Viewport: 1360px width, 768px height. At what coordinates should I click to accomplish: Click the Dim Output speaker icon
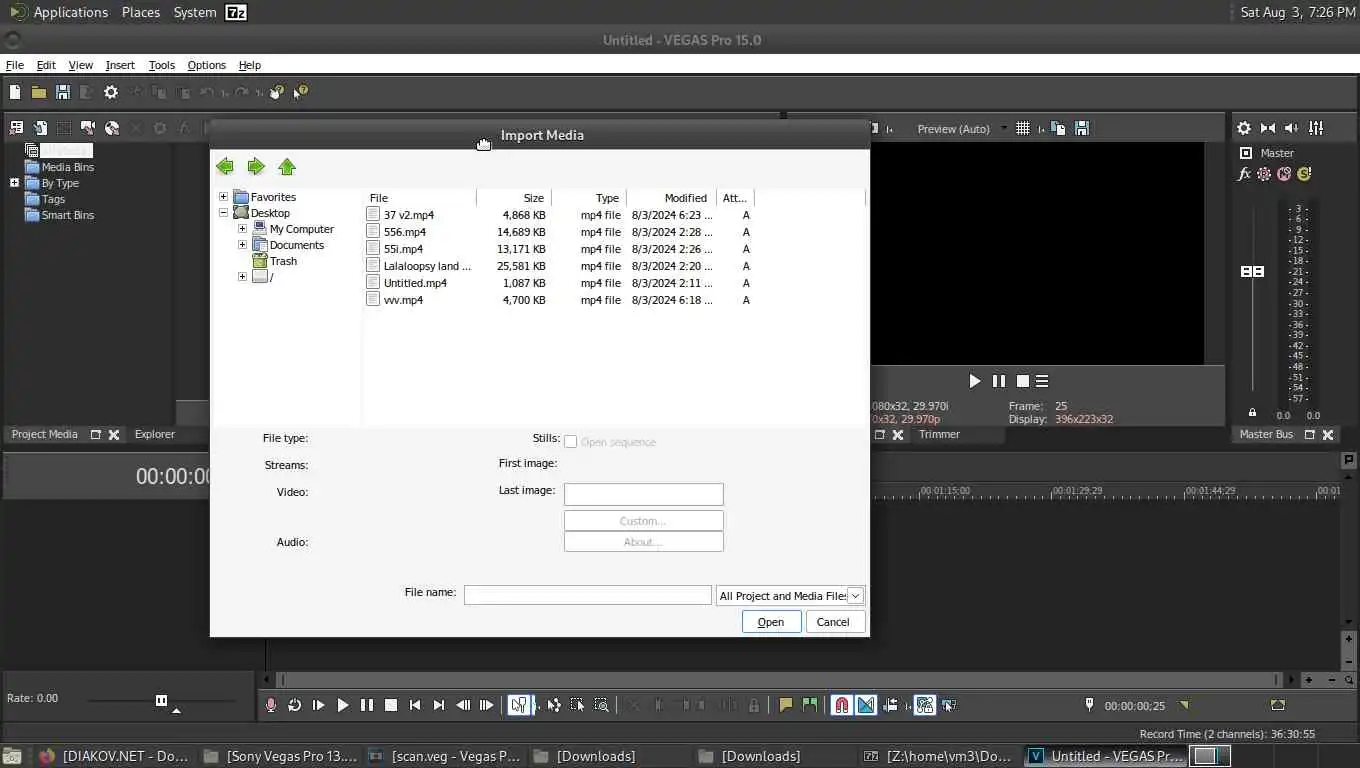click(1292, 128)
